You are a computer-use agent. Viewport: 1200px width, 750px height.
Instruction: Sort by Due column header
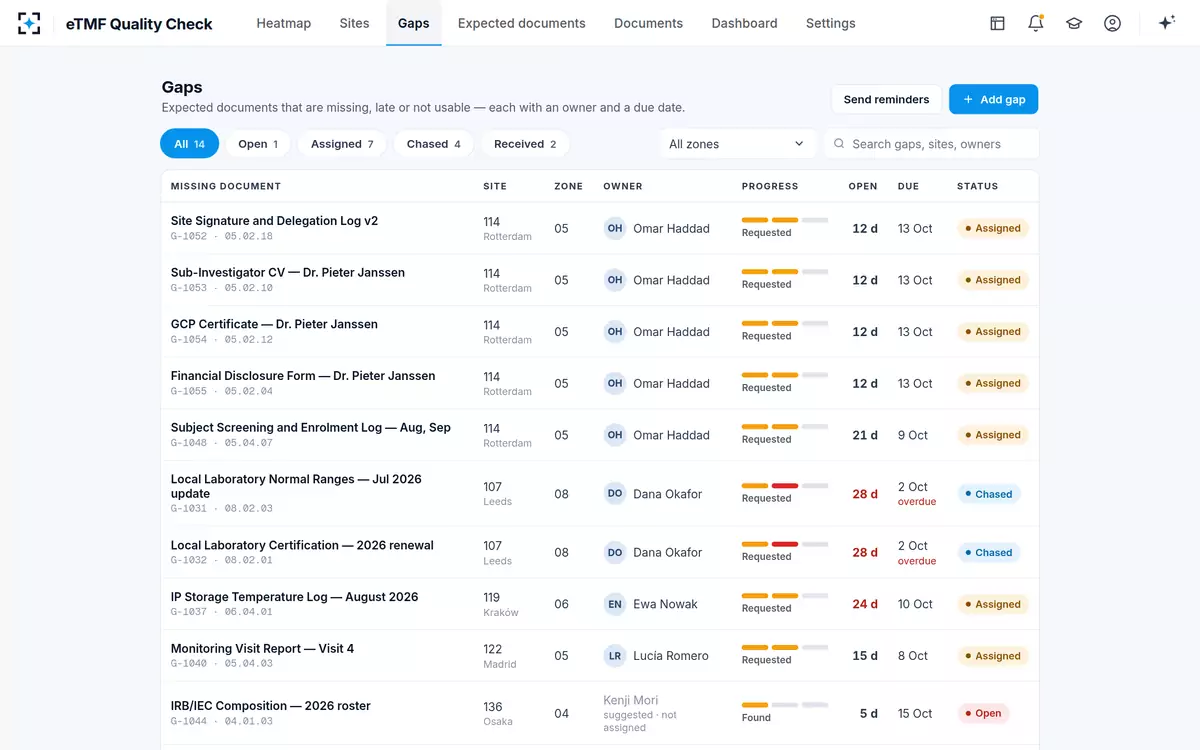[x=908, y=186]
